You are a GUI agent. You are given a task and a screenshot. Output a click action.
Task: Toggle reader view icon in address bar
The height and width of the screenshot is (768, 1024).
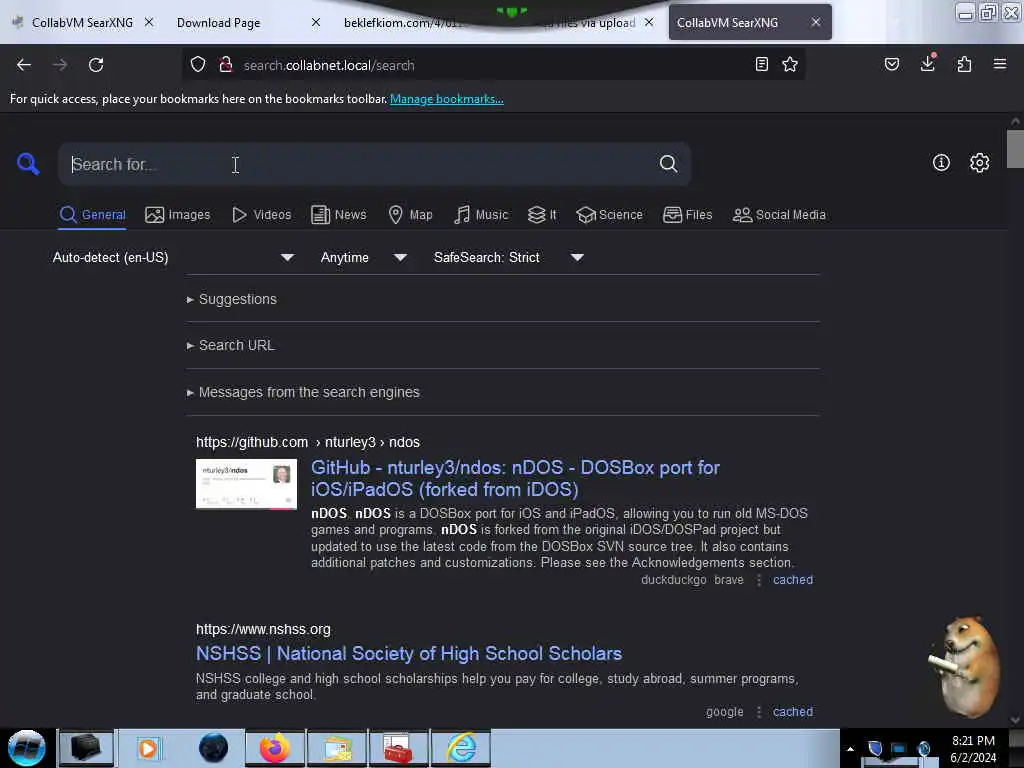click(x=761, y=64)
